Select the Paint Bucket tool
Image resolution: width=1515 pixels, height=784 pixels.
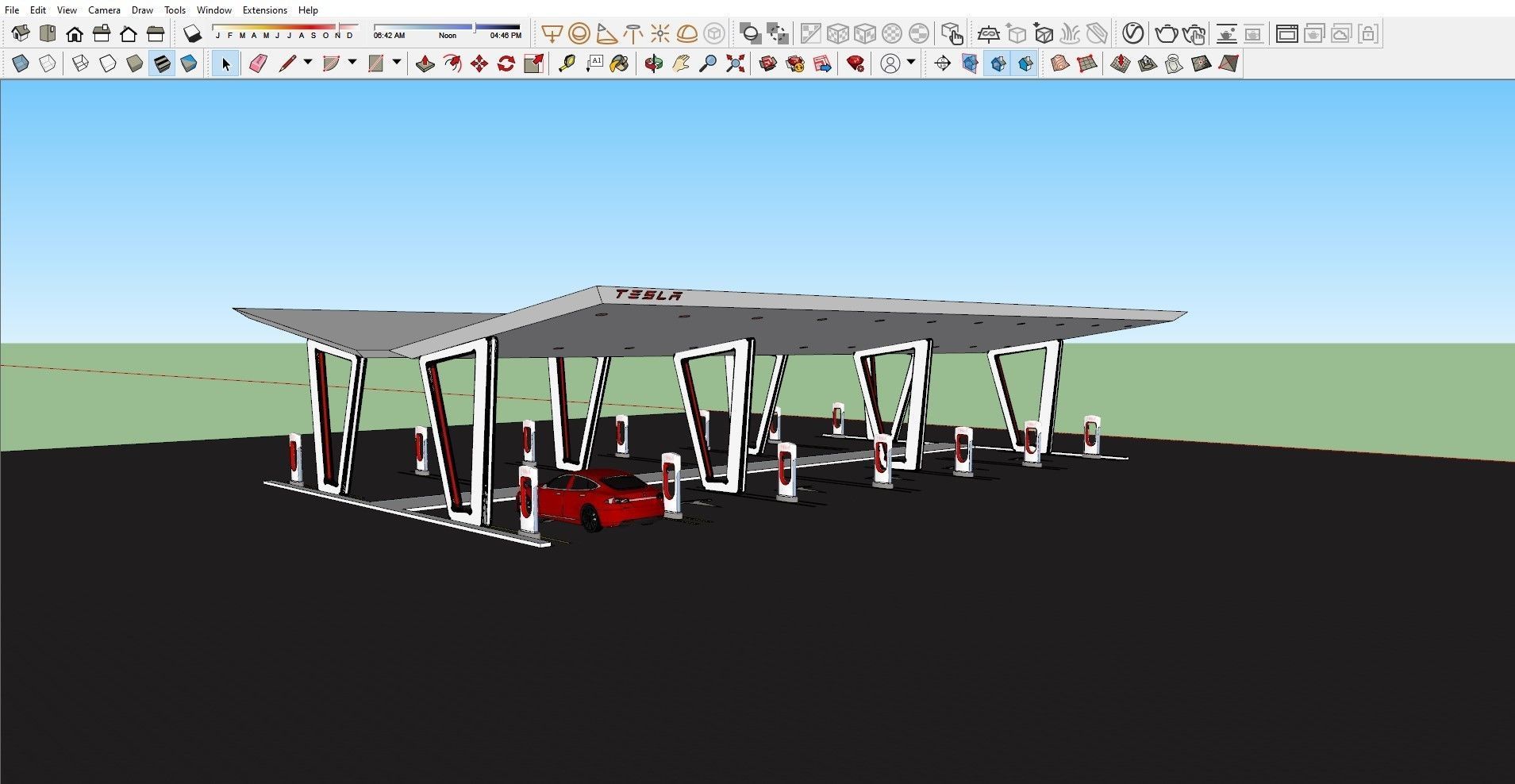620,63
